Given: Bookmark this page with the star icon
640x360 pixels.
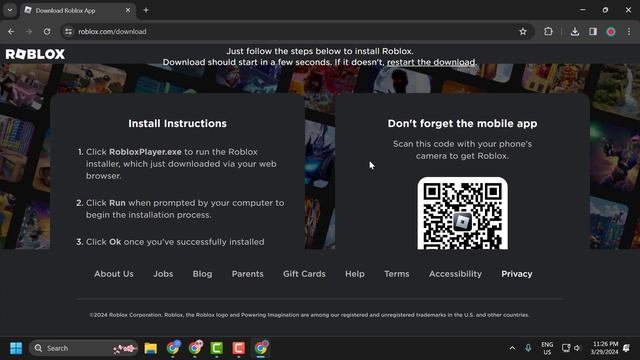Looking at the screenshot, I should coord(523,31).
